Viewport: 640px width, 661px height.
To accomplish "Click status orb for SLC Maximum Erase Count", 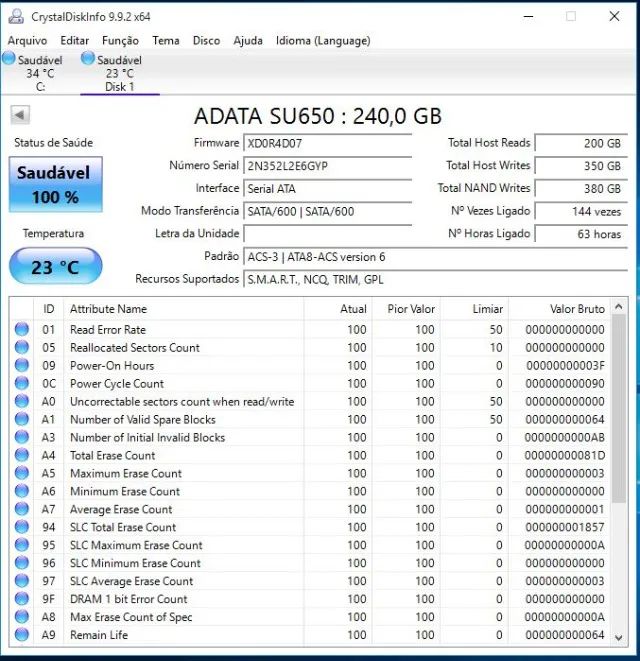I will tap(22, 545).
